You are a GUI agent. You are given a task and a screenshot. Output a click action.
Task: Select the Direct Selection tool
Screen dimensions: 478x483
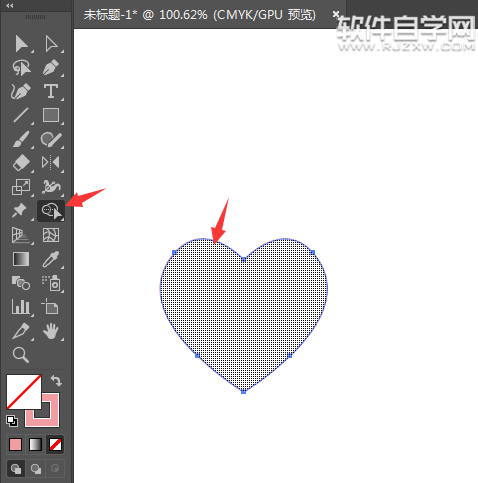[x=51, y=44]
